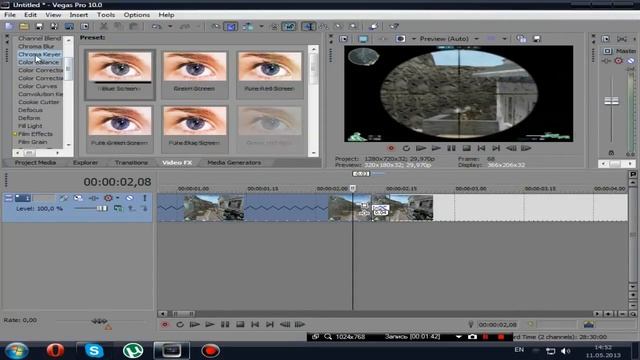Open the View menu
The image size is (640, 360).
(x=53, y=15)
